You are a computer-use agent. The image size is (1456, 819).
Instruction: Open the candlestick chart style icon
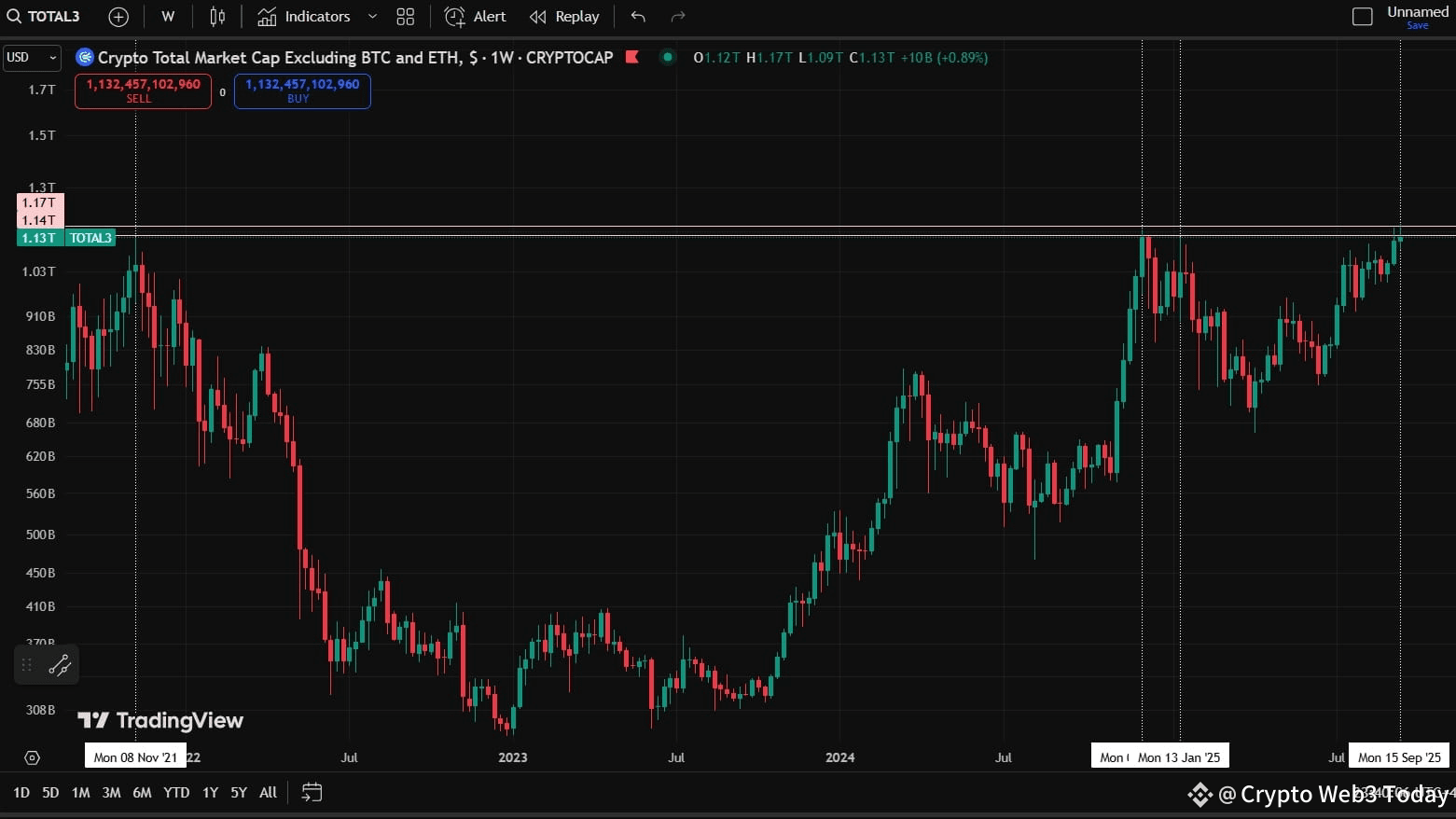point(217,17)
